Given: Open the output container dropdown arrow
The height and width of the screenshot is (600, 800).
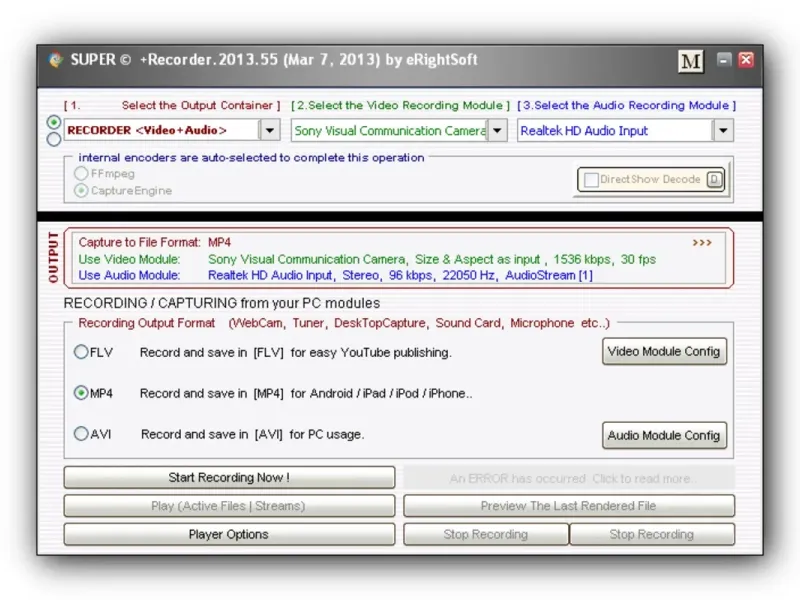Looking at the screenshot, I should (270, 131).
